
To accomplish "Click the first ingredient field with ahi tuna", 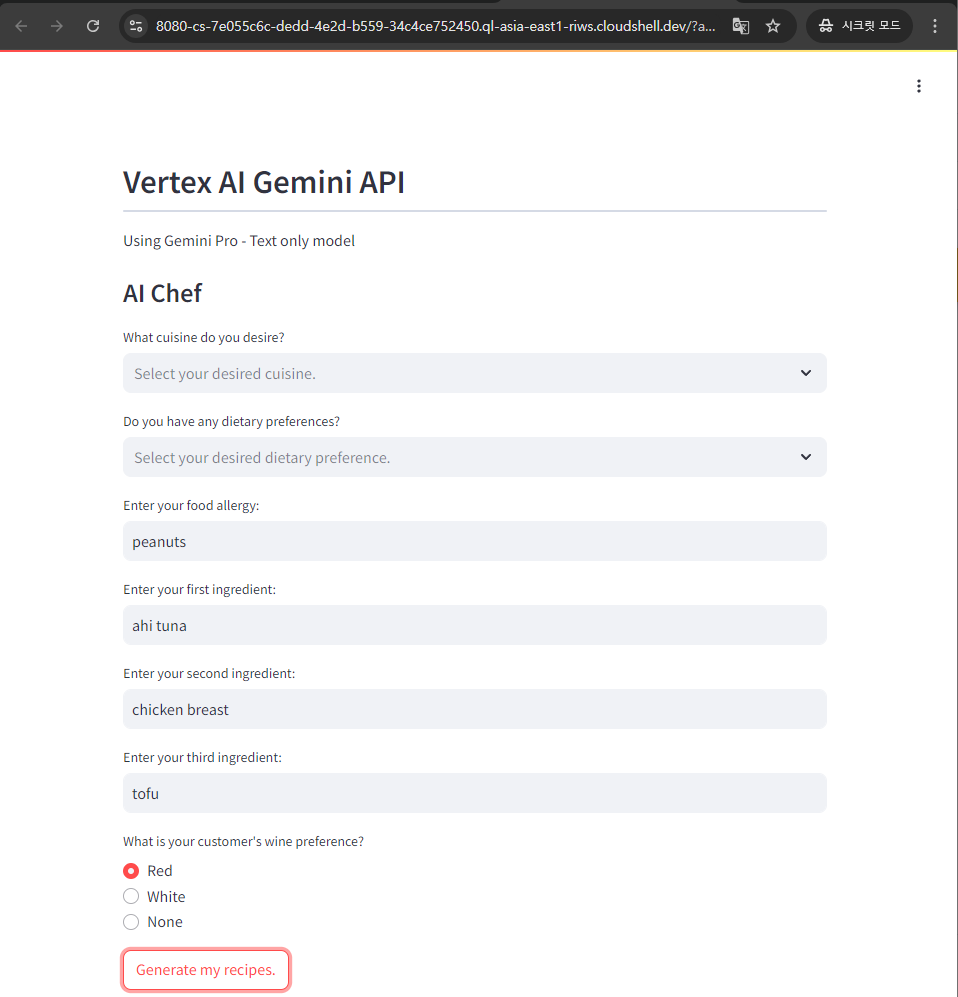I will pos(474,625).
